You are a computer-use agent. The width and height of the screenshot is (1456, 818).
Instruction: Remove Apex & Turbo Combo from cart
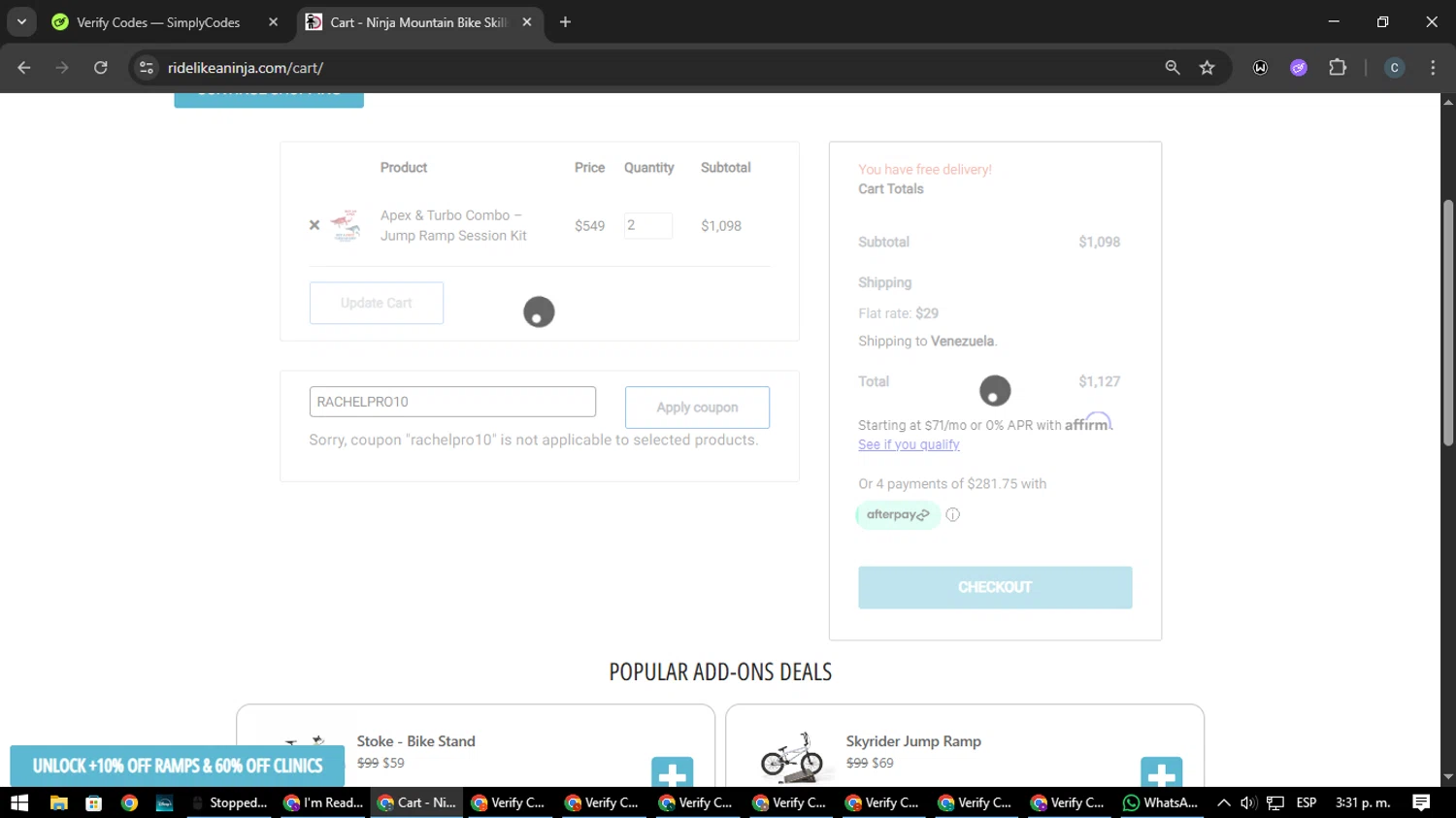click(x=314, y=225)
